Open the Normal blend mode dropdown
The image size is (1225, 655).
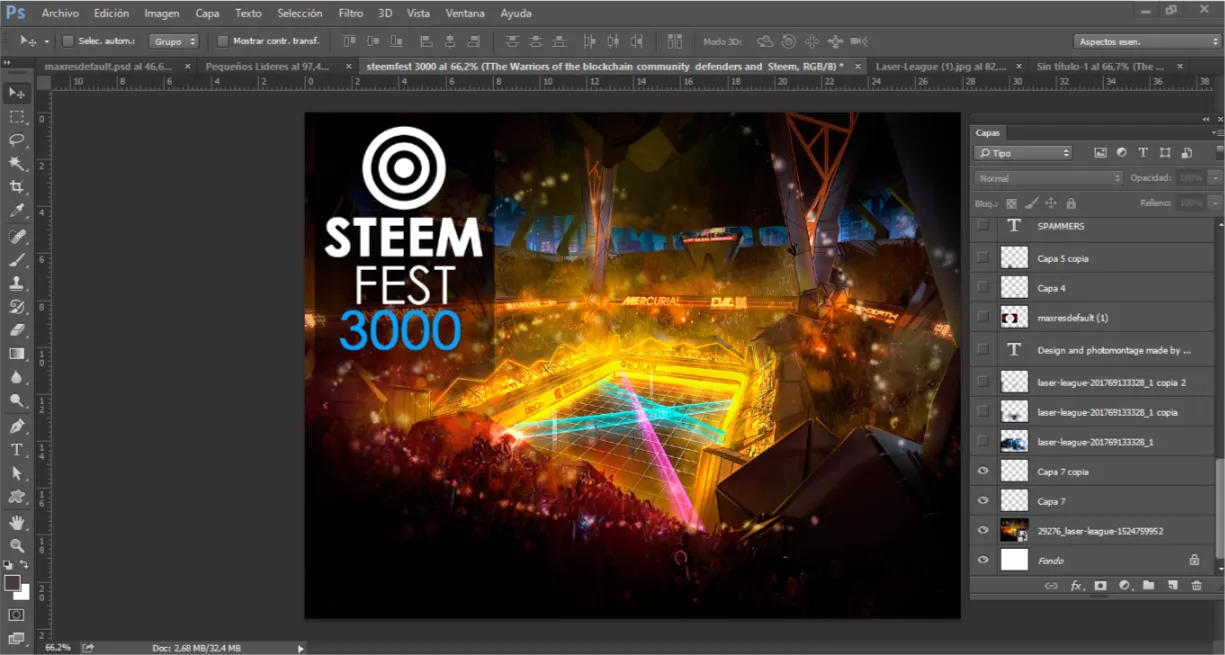click(x=1049, y=178)
